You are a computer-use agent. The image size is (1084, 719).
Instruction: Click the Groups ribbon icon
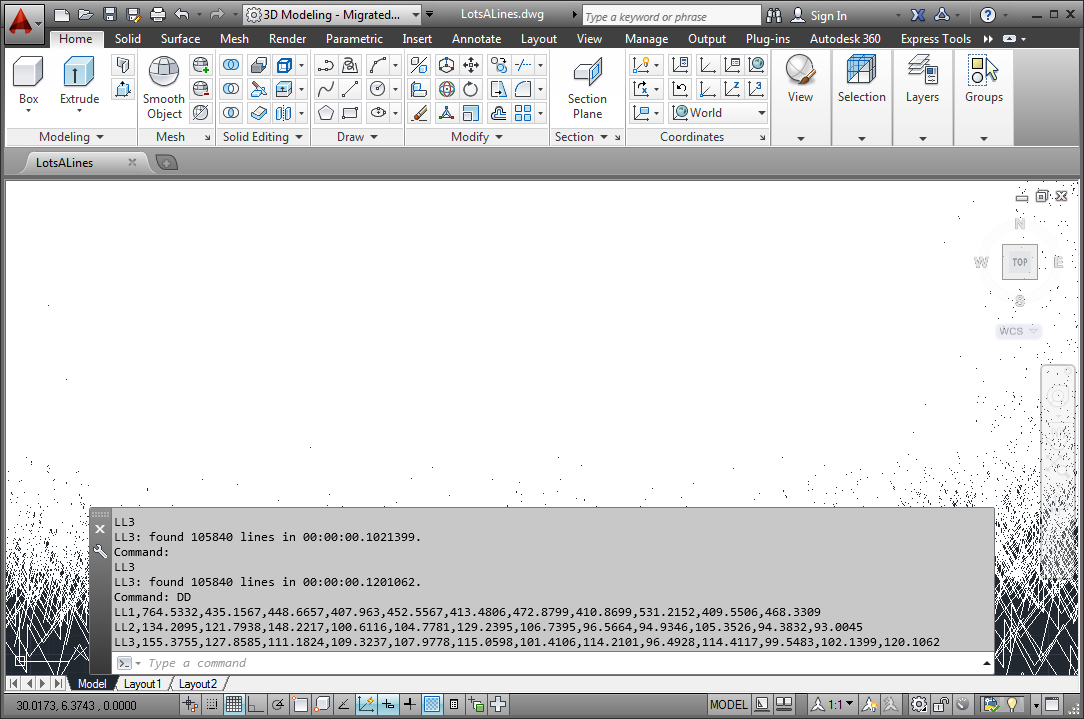(x=983, y=80)
